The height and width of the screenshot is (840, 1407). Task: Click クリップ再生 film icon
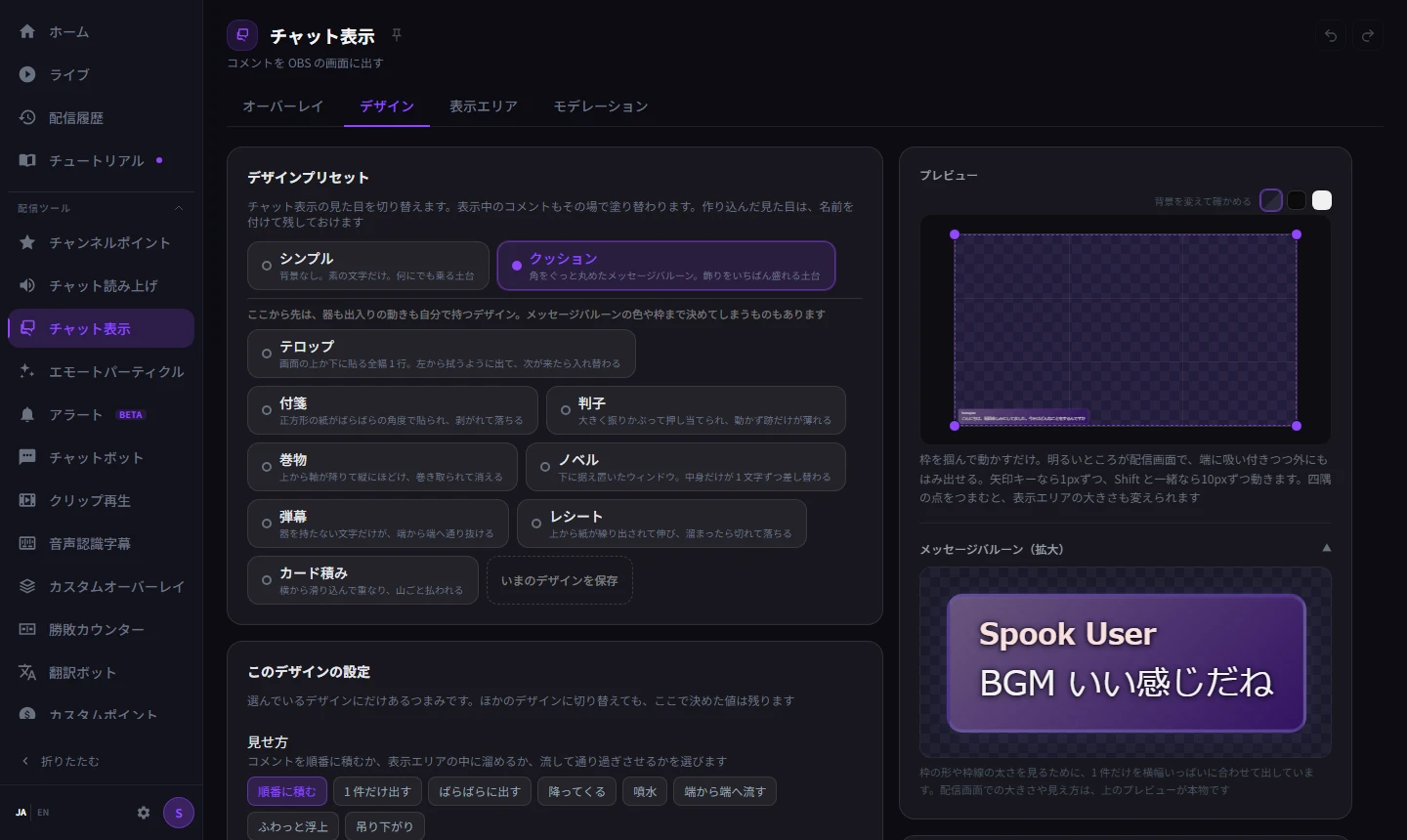pyautogui.click(x=27, y=500)
